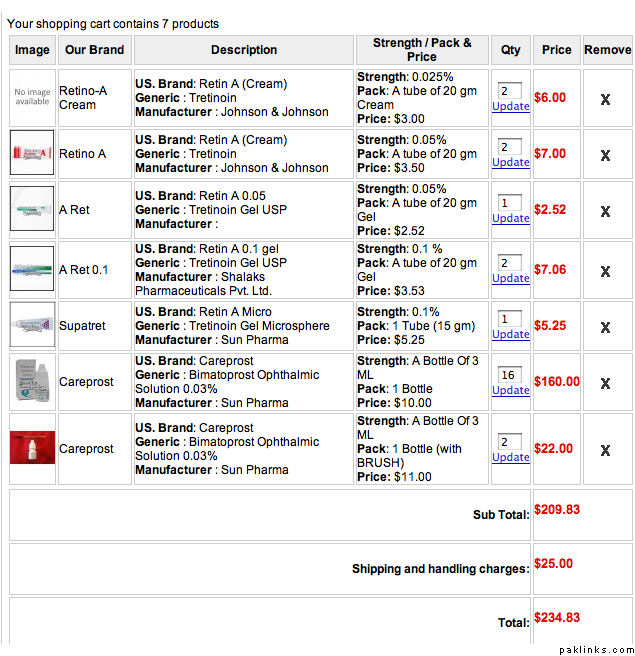Update quantity for Retino-A Cream
This screenshot has height=656, width=635.
coord(510,106)
